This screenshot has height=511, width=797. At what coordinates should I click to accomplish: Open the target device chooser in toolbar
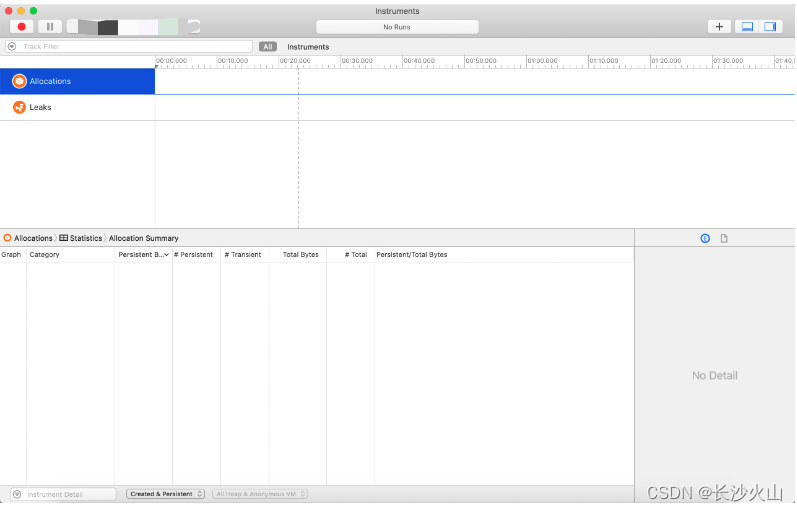[x=133, y=27]
